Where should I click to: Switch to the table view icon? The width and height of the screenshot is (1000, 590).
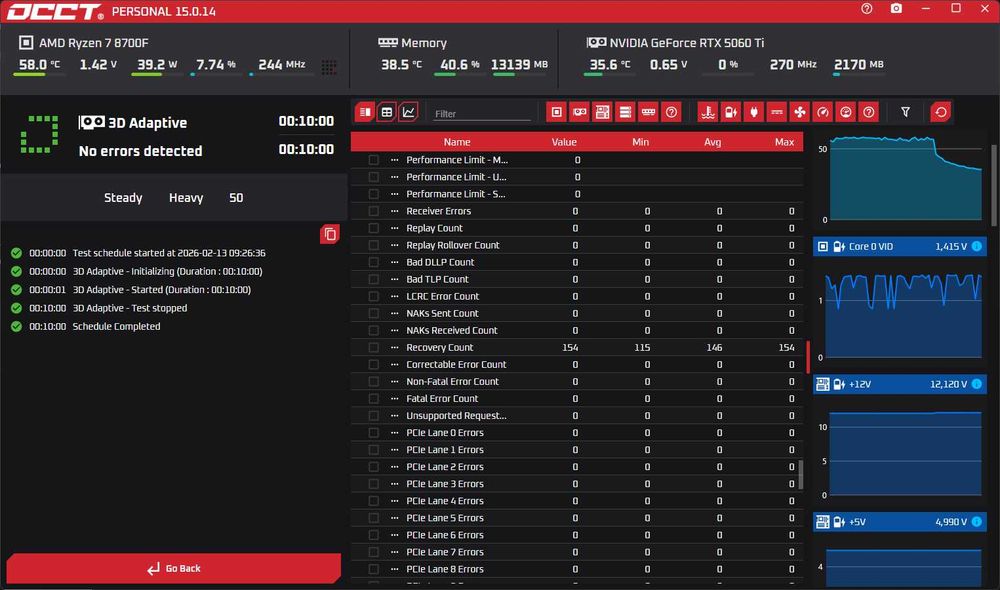pos(386,112)
